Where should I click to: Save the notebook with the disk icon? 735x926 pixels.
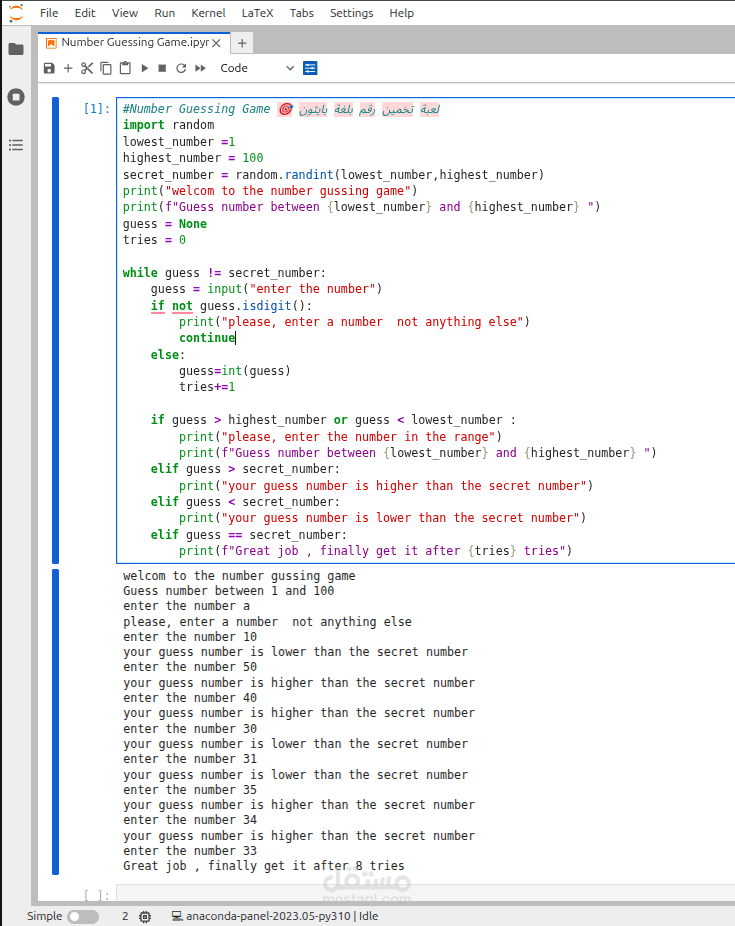[x=49, y=69]
